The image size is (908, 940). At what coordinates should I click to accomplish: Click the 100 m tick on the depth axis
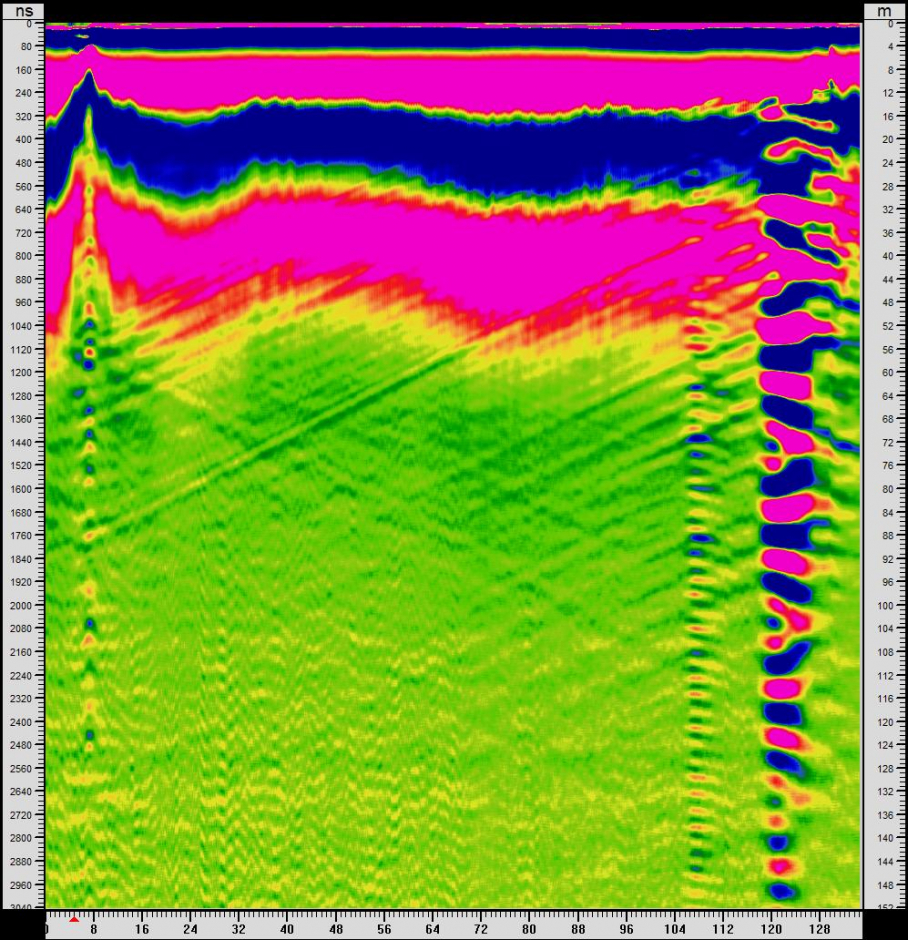(884, 606)
